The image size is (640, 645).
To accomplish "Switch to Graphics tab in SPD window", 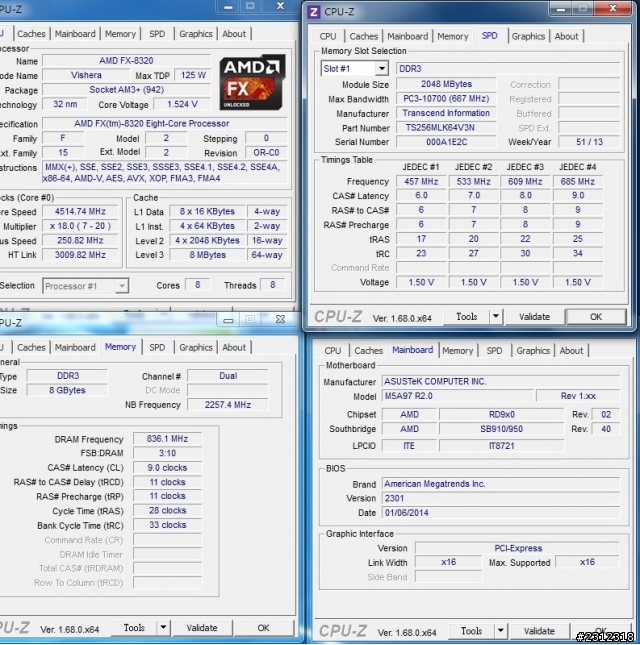I will 528,36.
